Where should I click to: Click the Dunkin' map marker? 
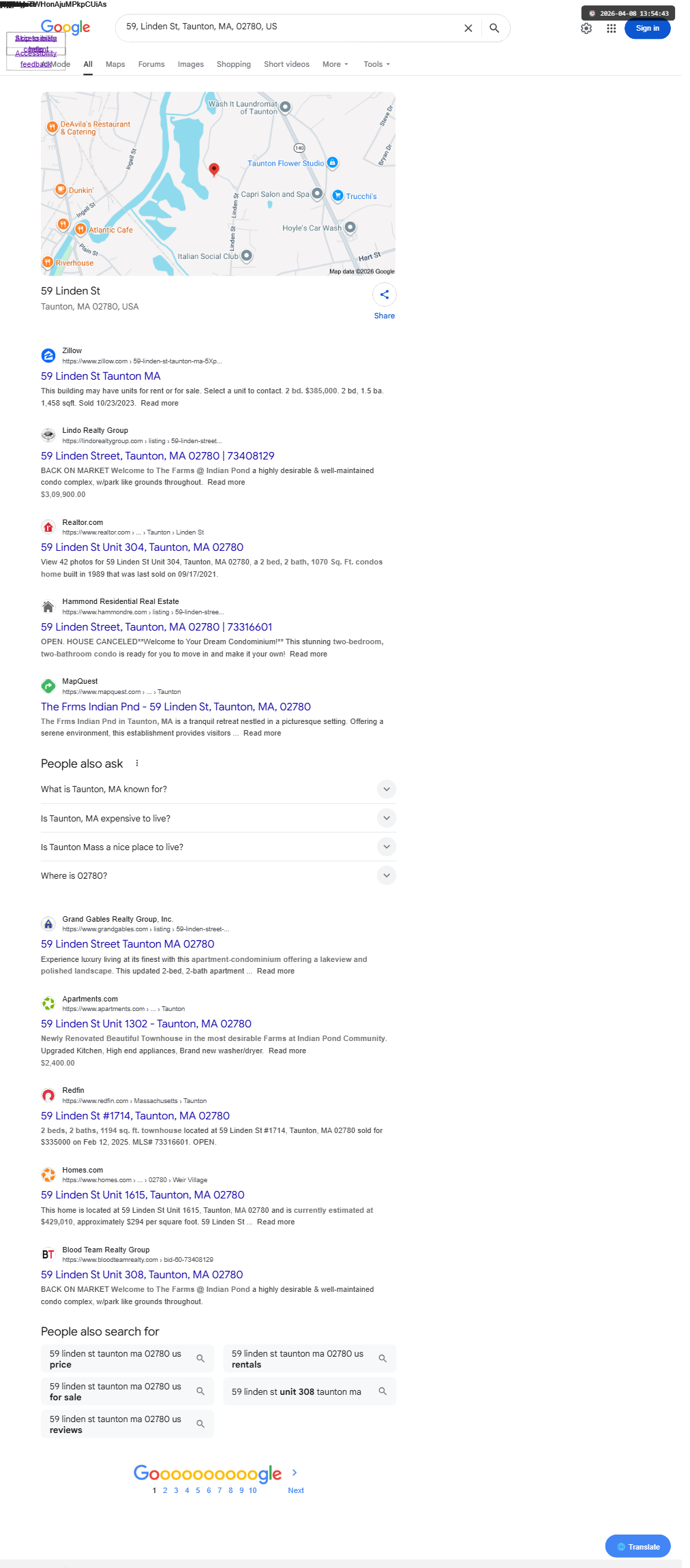[x=61, y=190]
